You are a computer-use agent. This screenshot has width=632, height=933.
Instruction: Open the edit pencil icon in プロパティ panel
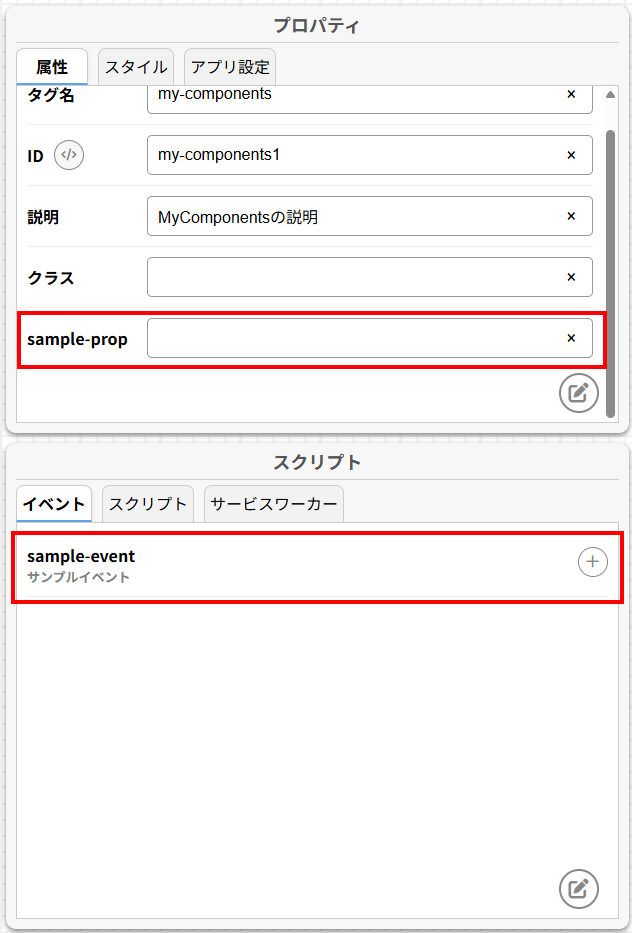[x=579, y=393]
